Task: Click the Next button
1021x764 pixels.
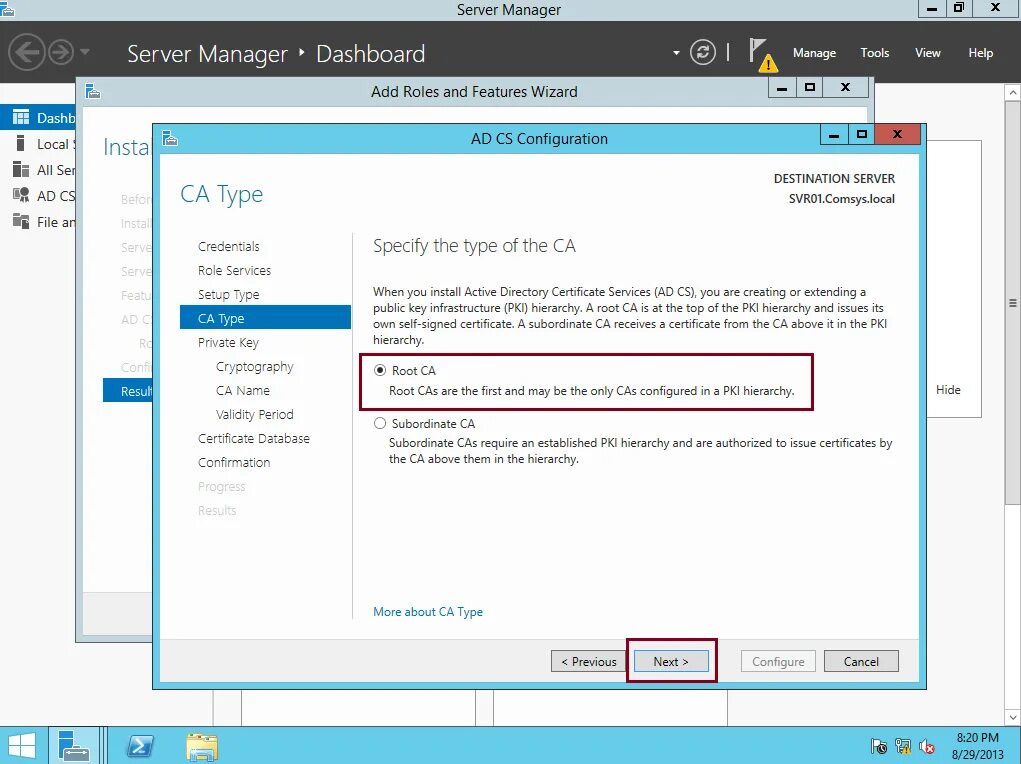Action: point(671,661)
